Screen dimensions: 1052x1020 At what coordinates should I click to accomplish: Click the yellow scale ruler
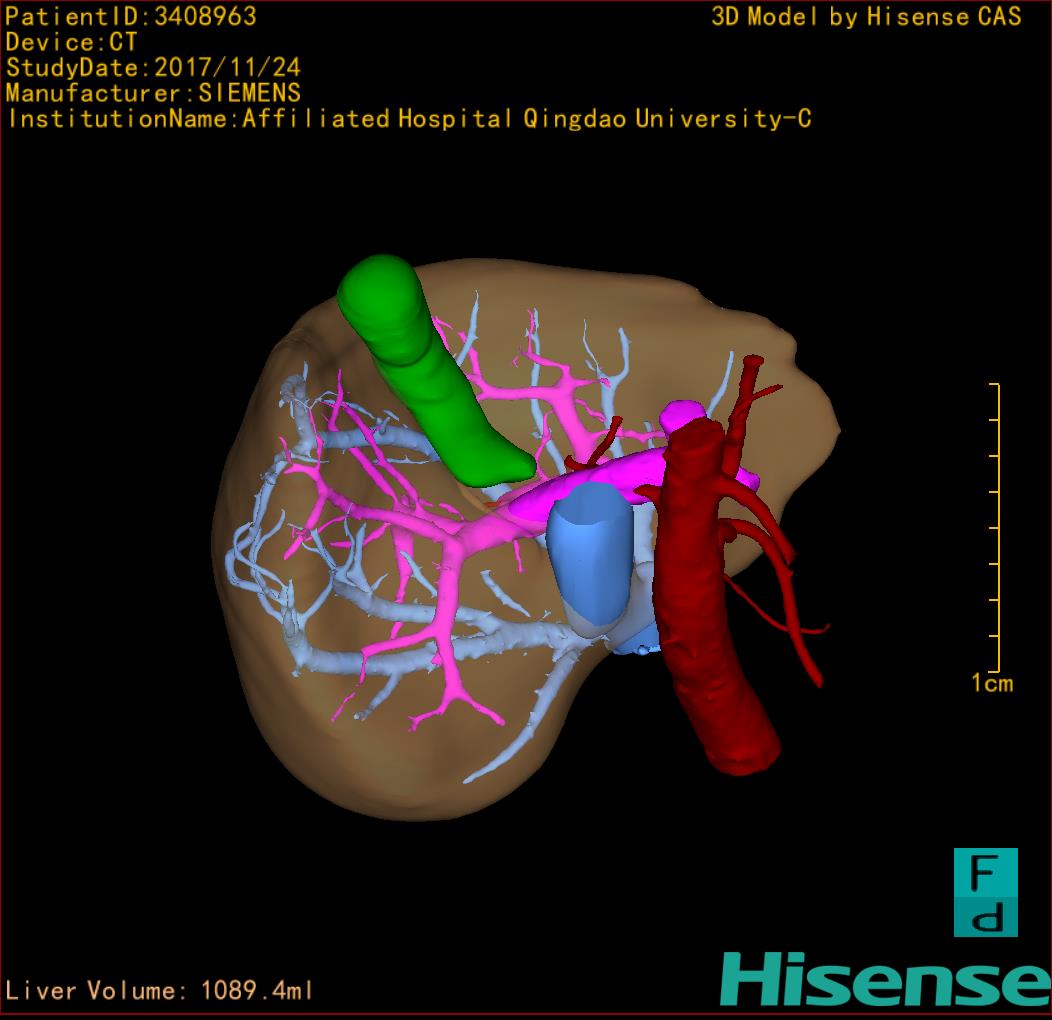coord(996,528)
